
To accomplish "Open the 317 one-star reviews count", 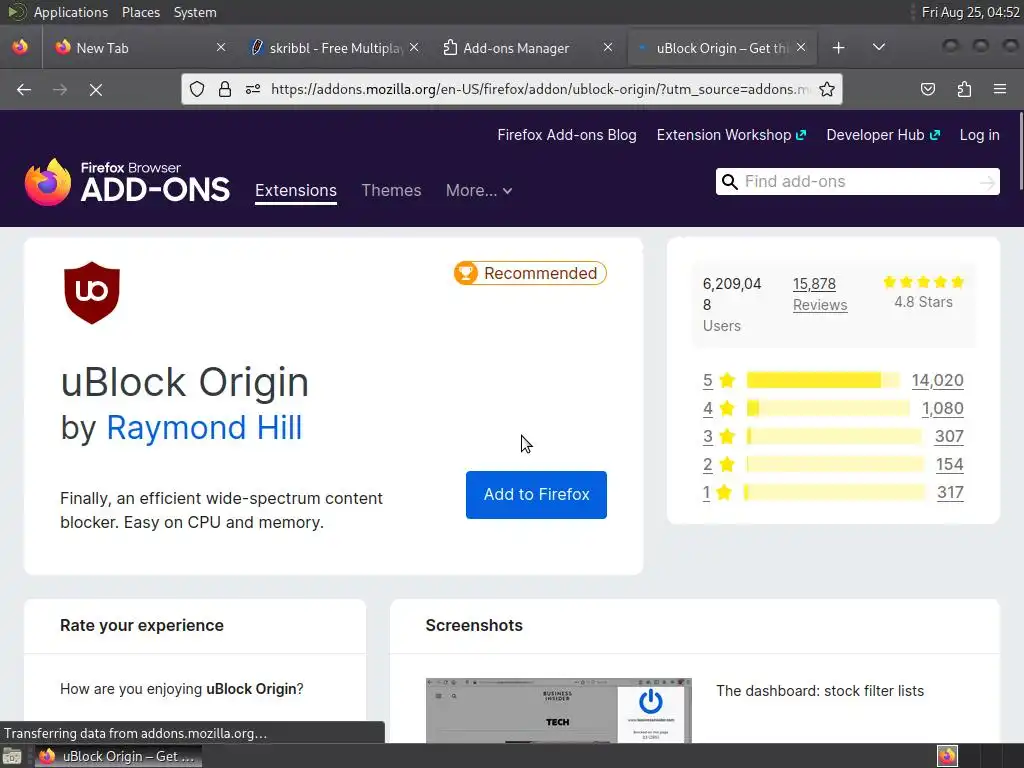I will 950,492.
